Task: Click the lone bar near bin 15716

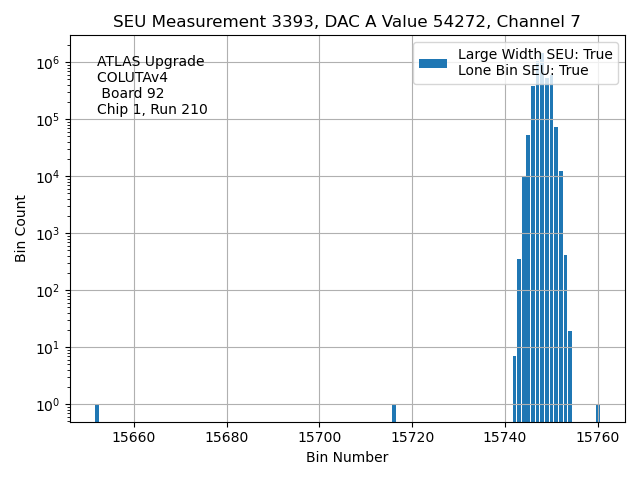Action: [x=394, y=413]
